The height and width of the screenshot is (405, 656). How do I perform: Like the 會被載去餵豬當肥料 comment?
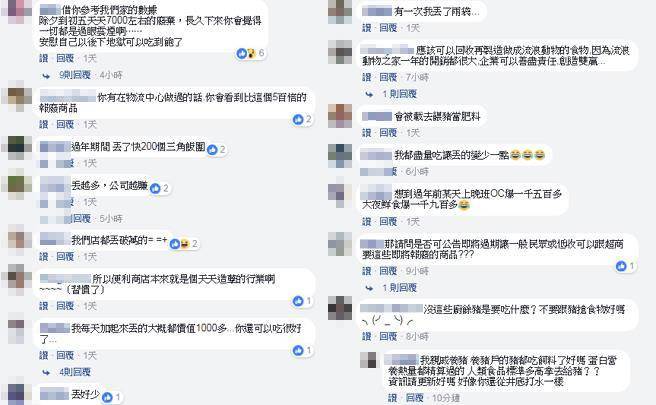367,133
